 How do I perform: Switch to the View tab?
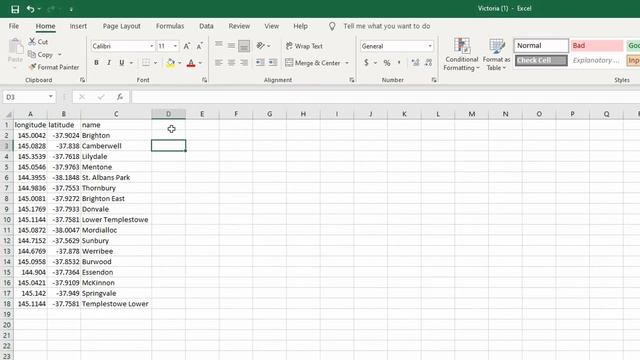tap(271, 26)
